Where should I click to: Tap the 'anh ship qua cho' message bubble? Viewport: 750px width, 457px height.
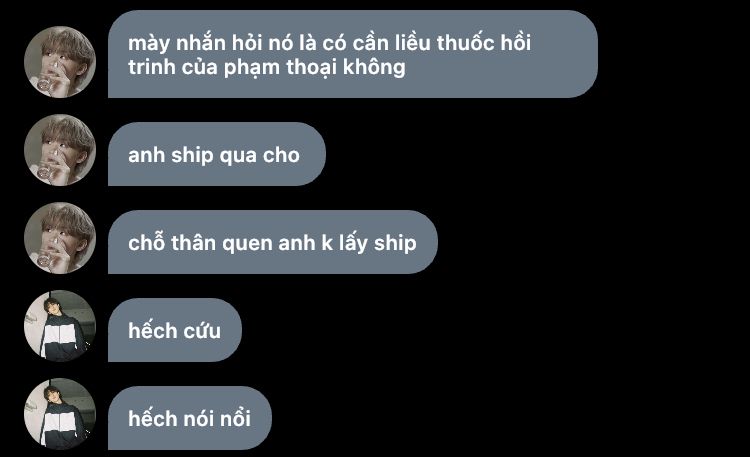tap(217, 154)
